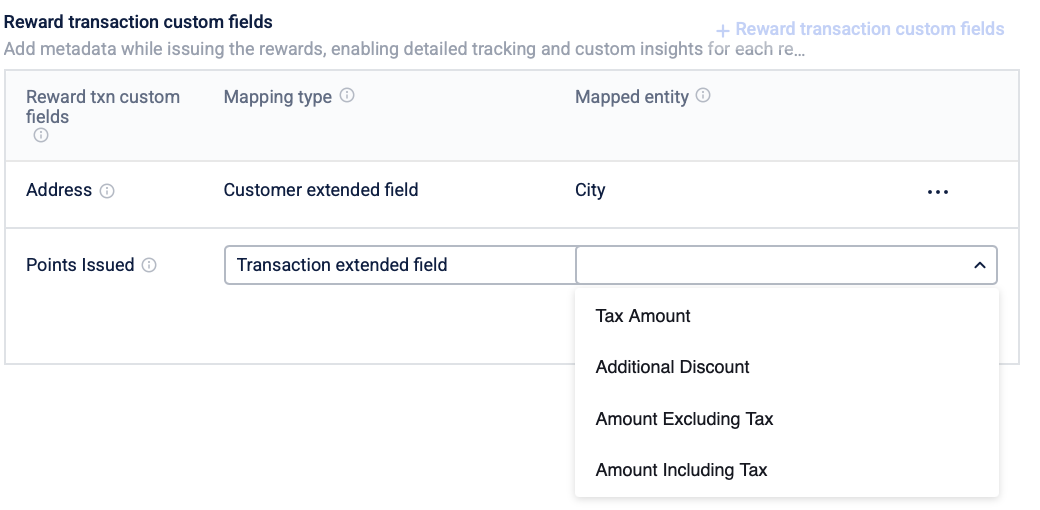The image size is (1040, 510).
Task: Select Tax Amount from the dropdown list
Action: [x=643, y=316]
